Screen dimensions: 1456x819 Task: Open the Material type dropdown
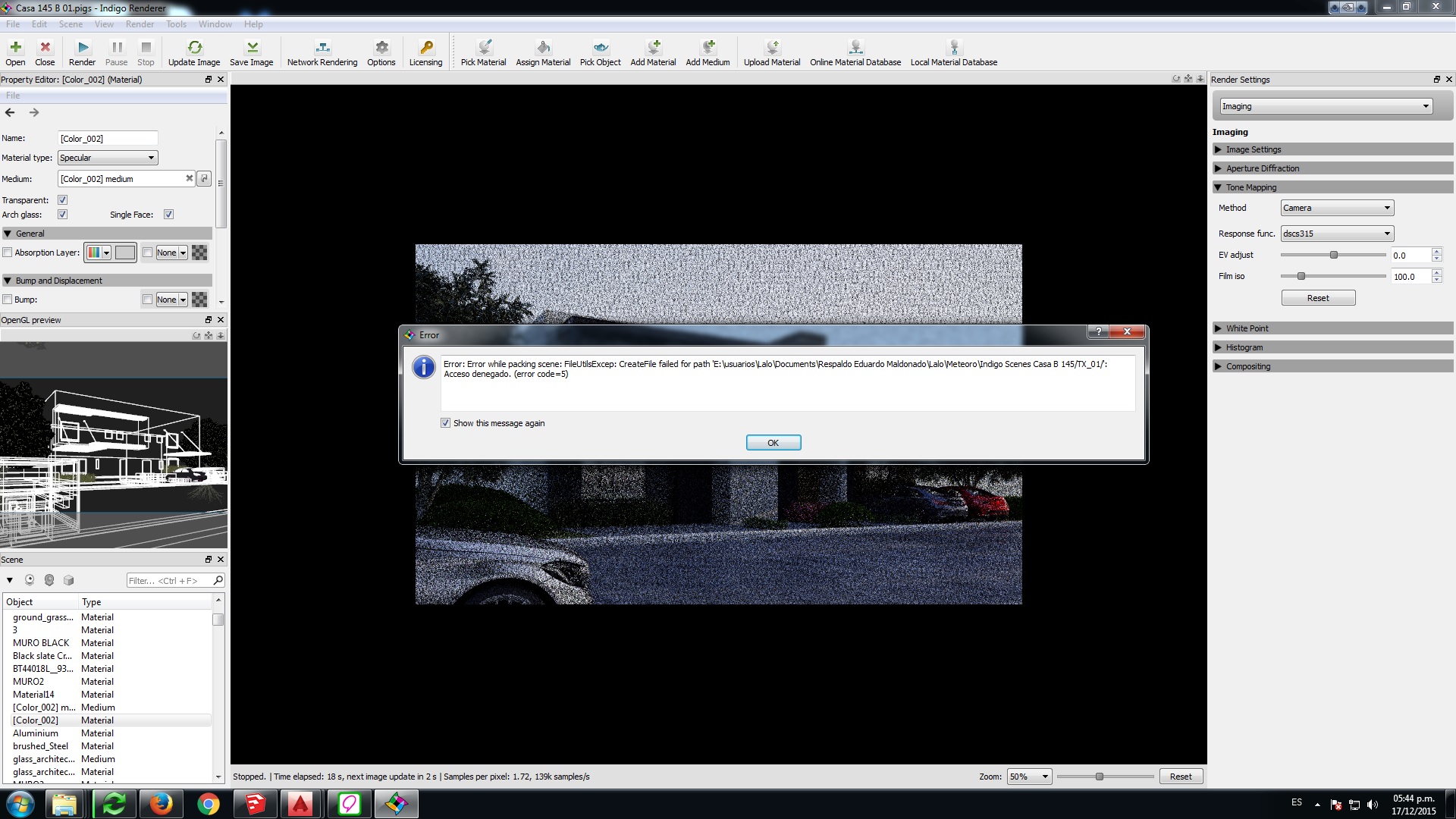pos(108,158)
